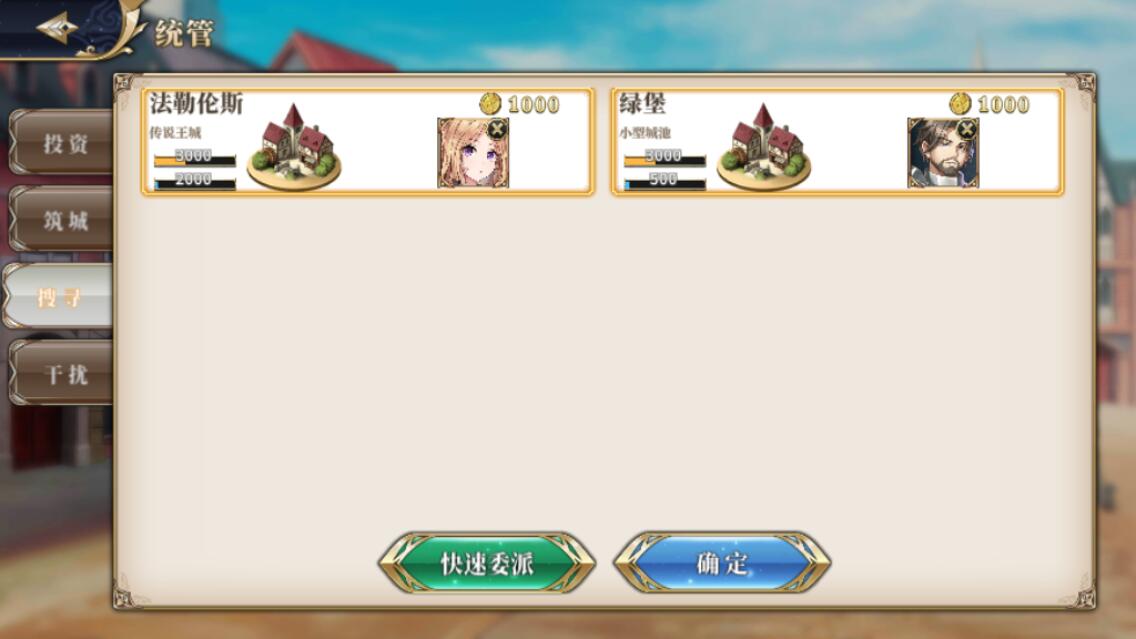Switch to the 干扰 tab

pos(62,373)
